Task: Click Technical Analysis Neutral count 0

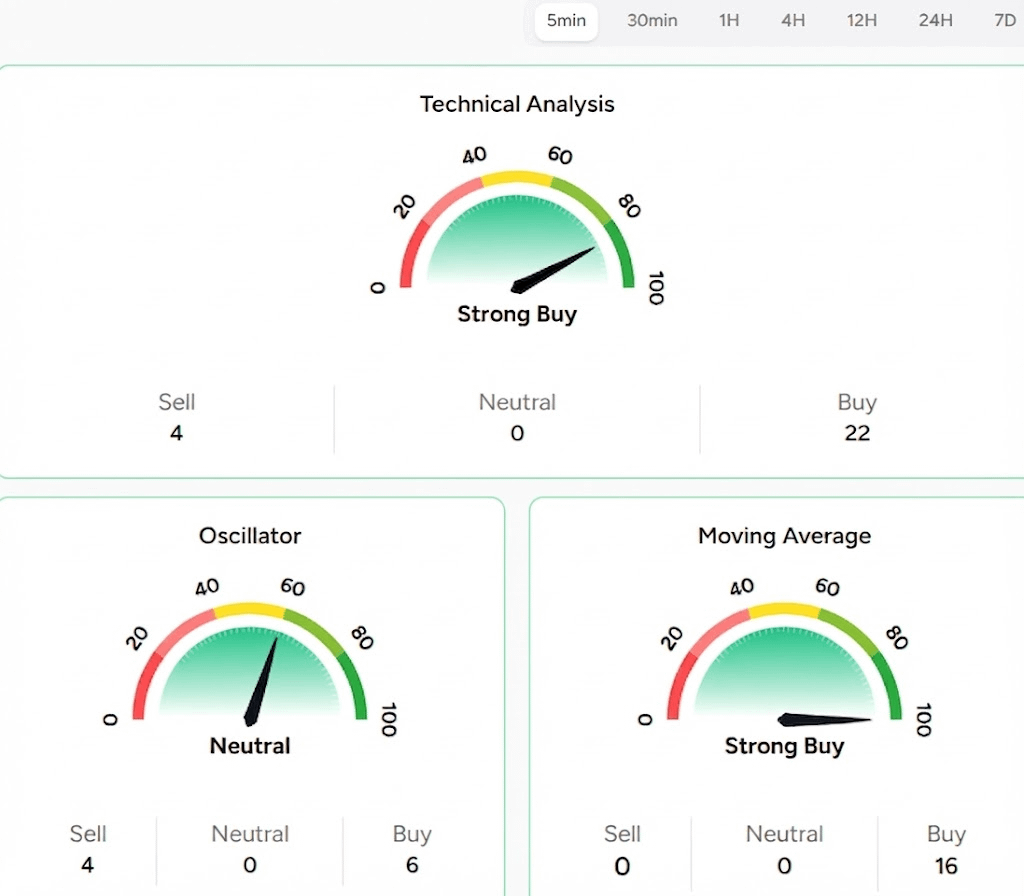Action: tap(517, 433)
